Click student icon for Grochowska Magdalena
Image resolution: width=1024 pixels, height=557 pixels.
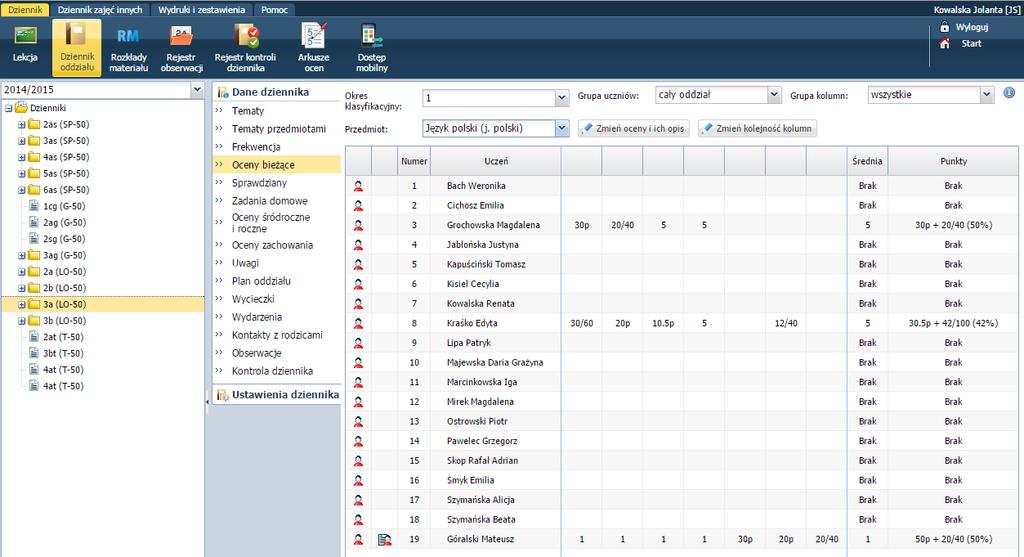pyautogui.click(x=358, y=225)
